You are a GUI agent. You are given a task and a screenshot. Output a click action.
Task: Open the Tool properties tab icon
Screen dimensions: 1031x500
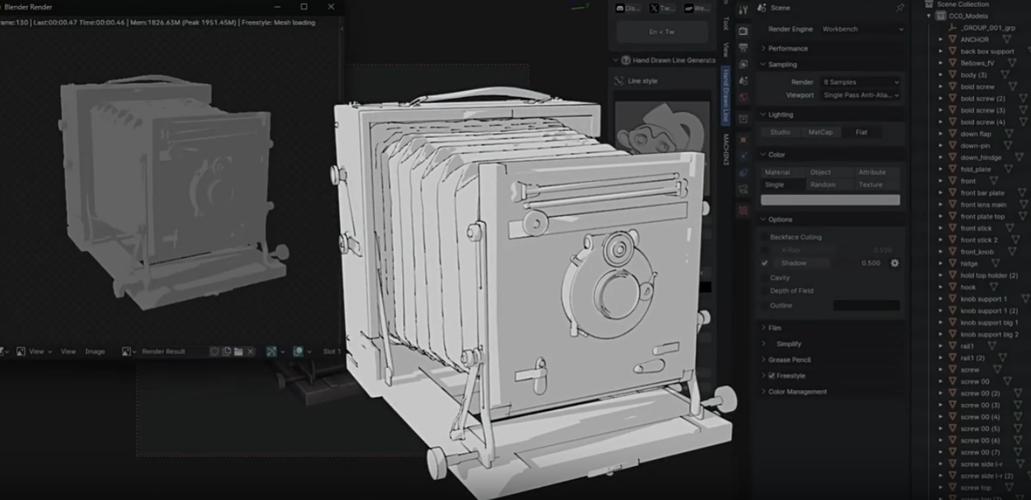tap(743, 9)
